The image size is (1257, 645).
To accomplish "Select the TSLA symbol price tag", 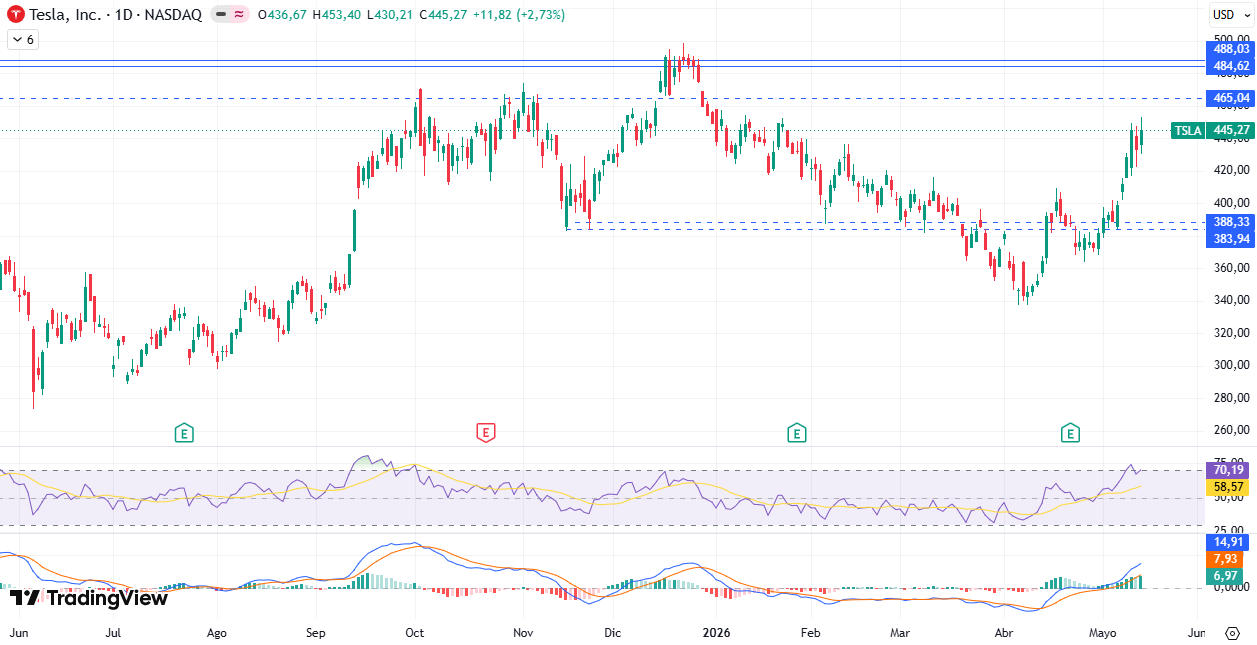I will (x=1188, y=130).
